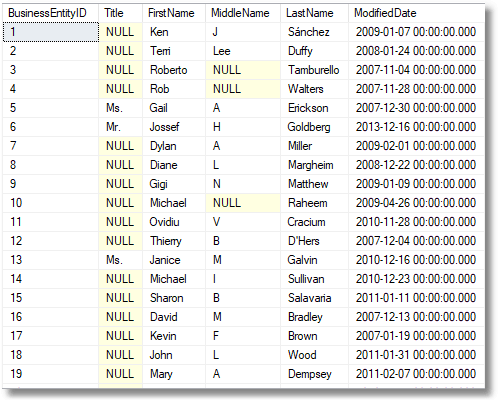Select the LastName column header
The height and width of the screenshot is (403, 499).
(x=315, y=13)
